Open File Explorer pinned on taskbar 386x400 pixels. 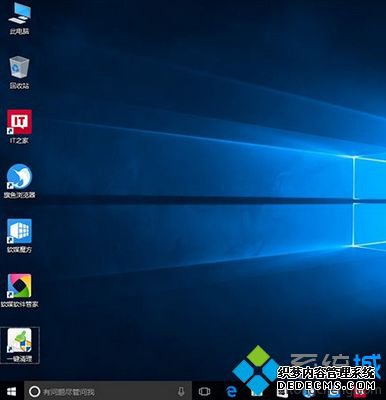pyautogui.click(x=255, y=393)
